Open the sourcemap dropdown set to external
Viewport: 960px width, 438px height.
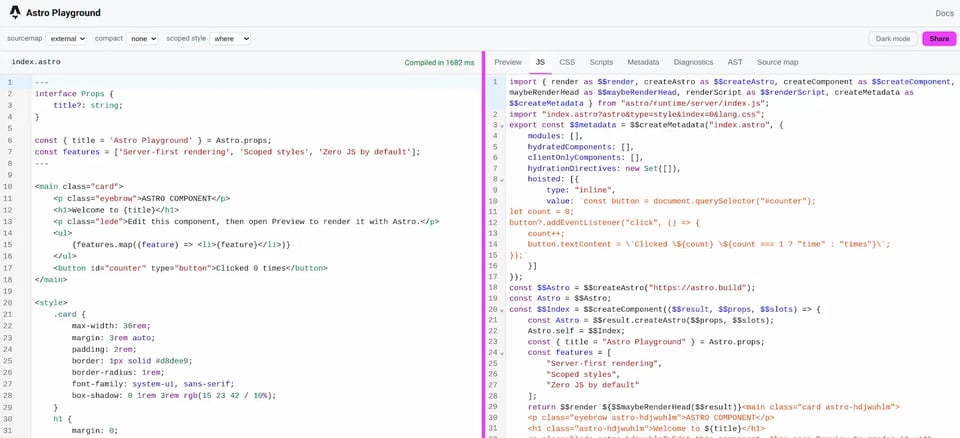point(66,39)
